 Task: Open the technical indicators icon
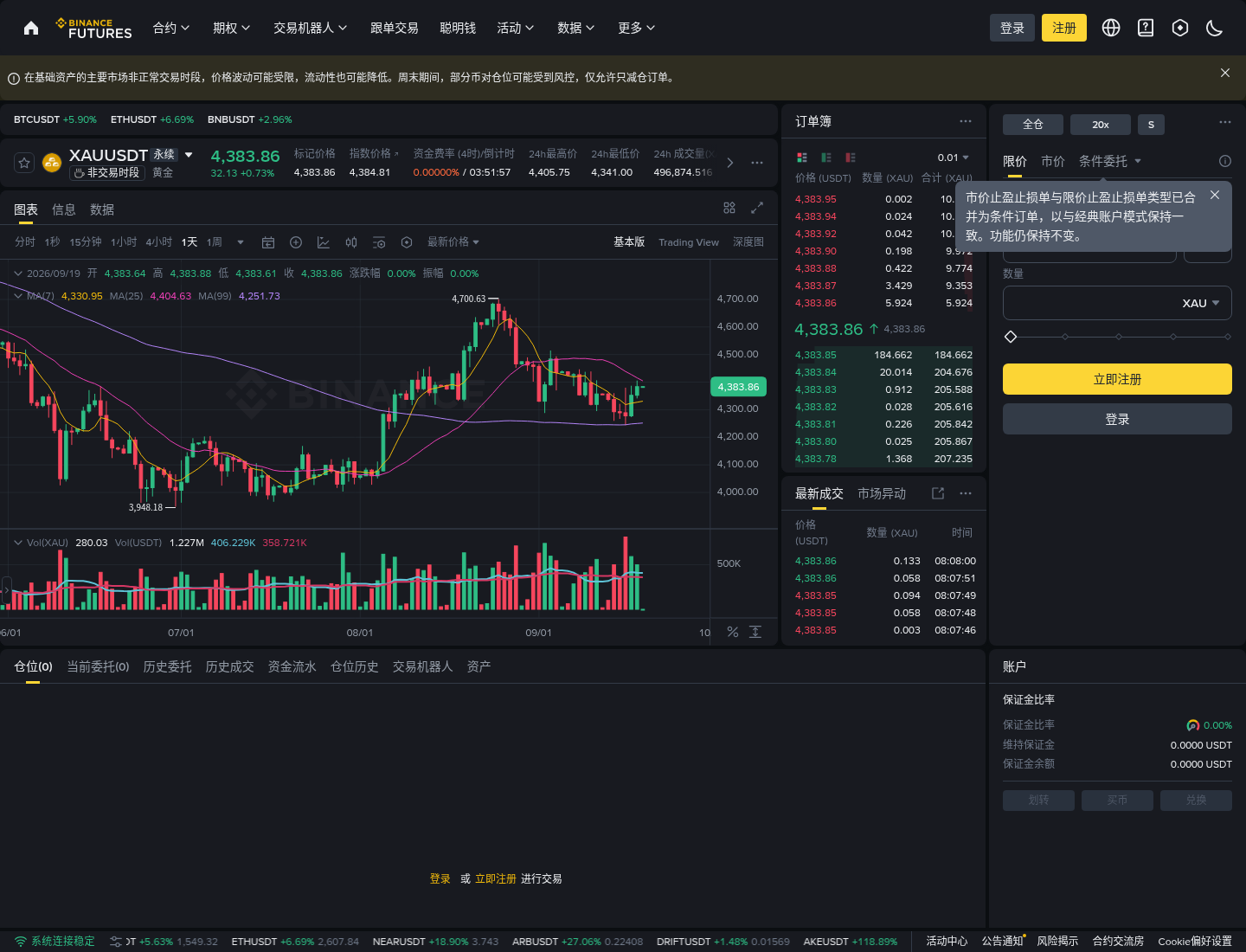[x=324, y=242]
